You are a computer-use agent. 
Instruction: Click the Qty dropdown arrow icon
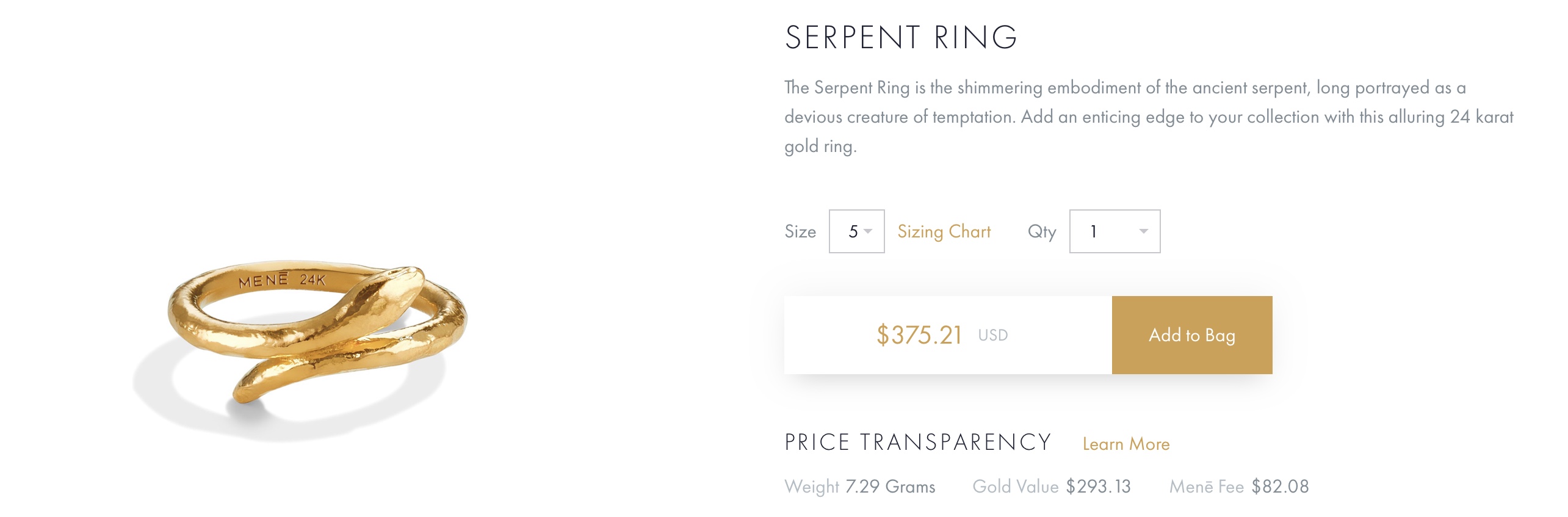pyautogui.click(x=1143, y=231)
